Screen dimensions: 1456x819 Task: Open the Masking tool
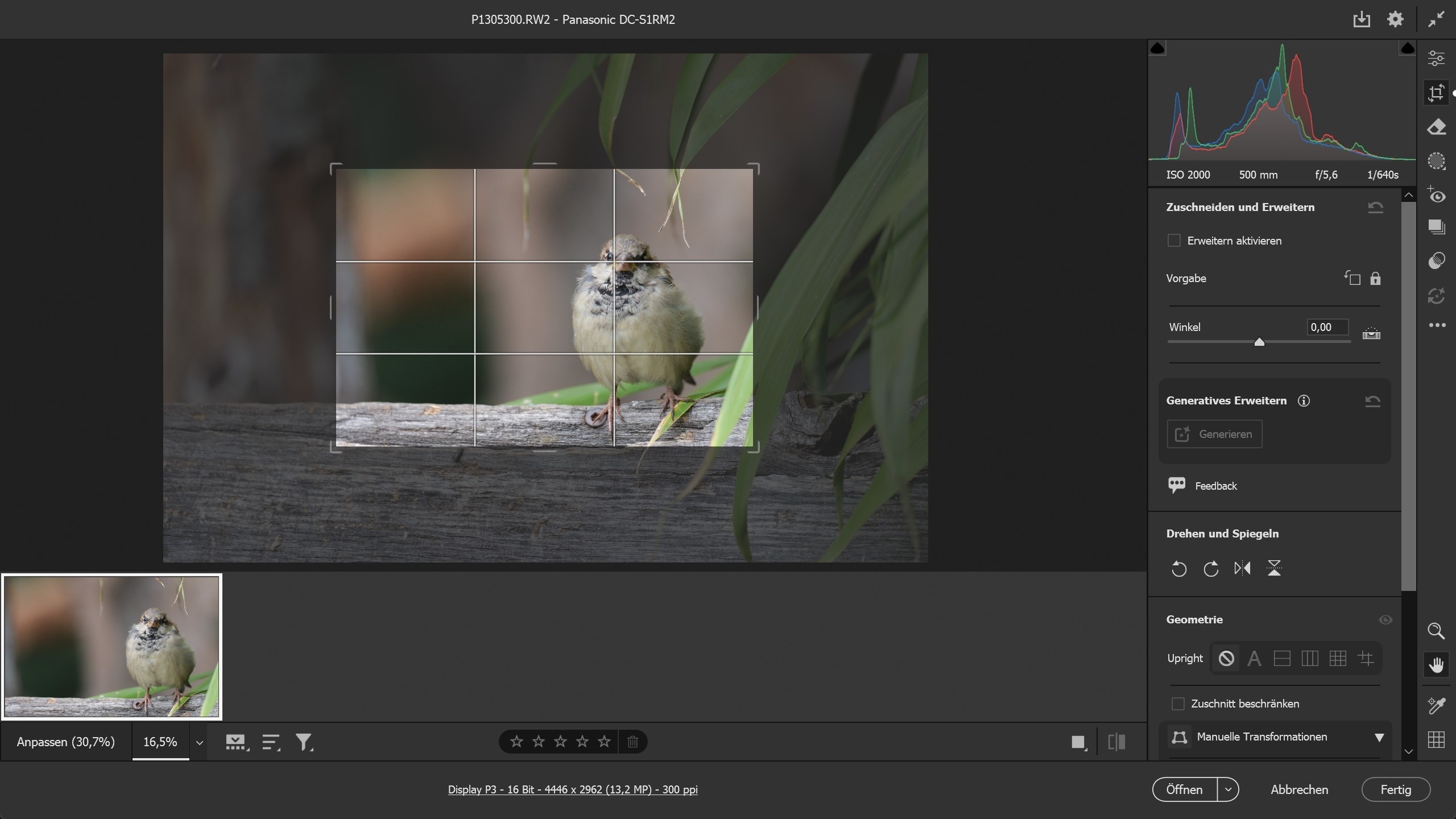pyautogui.click(x=1437, y=162)
